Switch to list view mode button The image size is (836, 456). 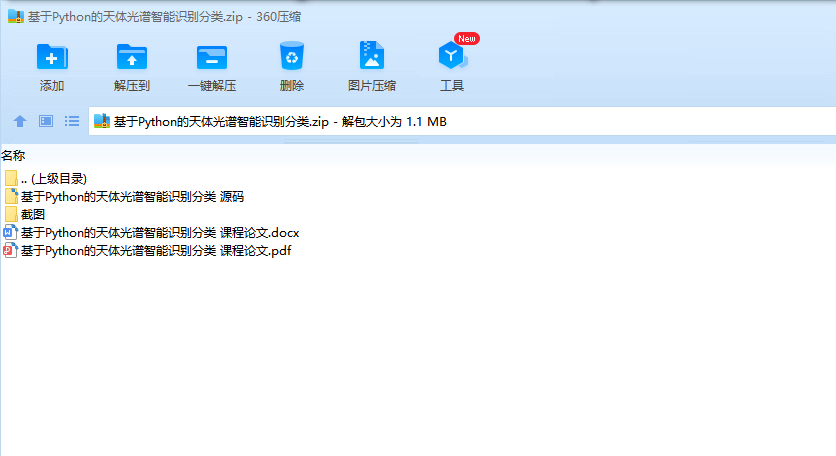(72, 121)
